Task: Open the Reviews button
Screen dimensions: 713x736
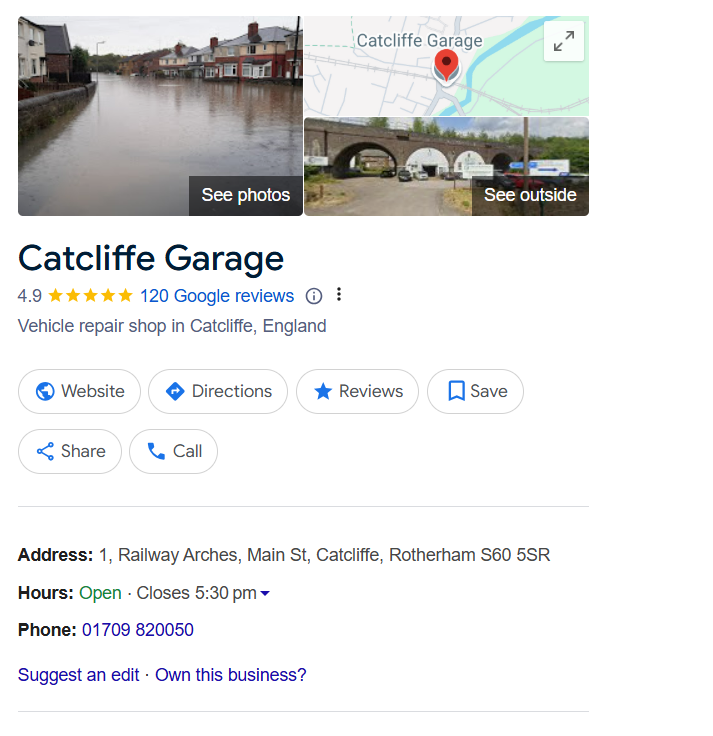Action: (357, 391)
